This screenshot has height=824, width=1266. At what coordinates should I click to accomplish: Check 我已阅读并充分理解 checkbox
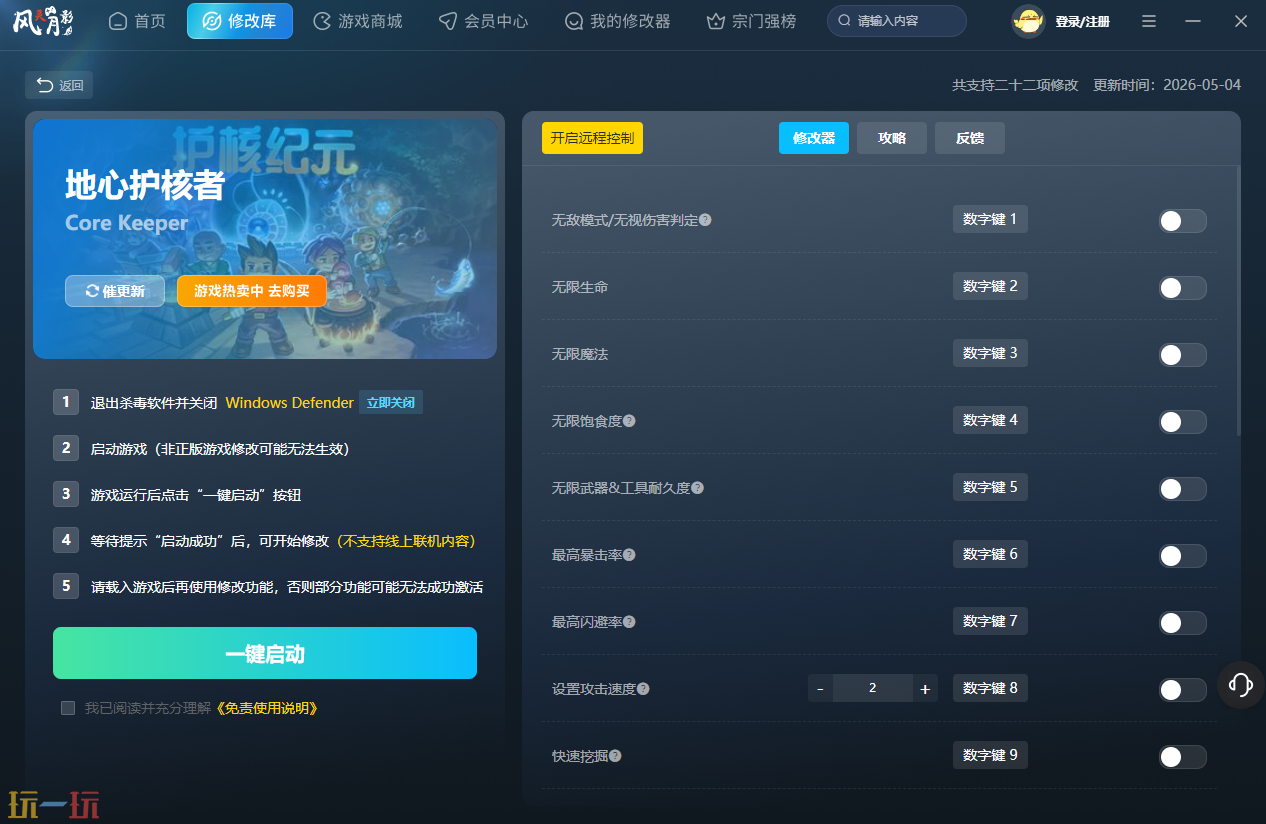click(x=68, y=708)
